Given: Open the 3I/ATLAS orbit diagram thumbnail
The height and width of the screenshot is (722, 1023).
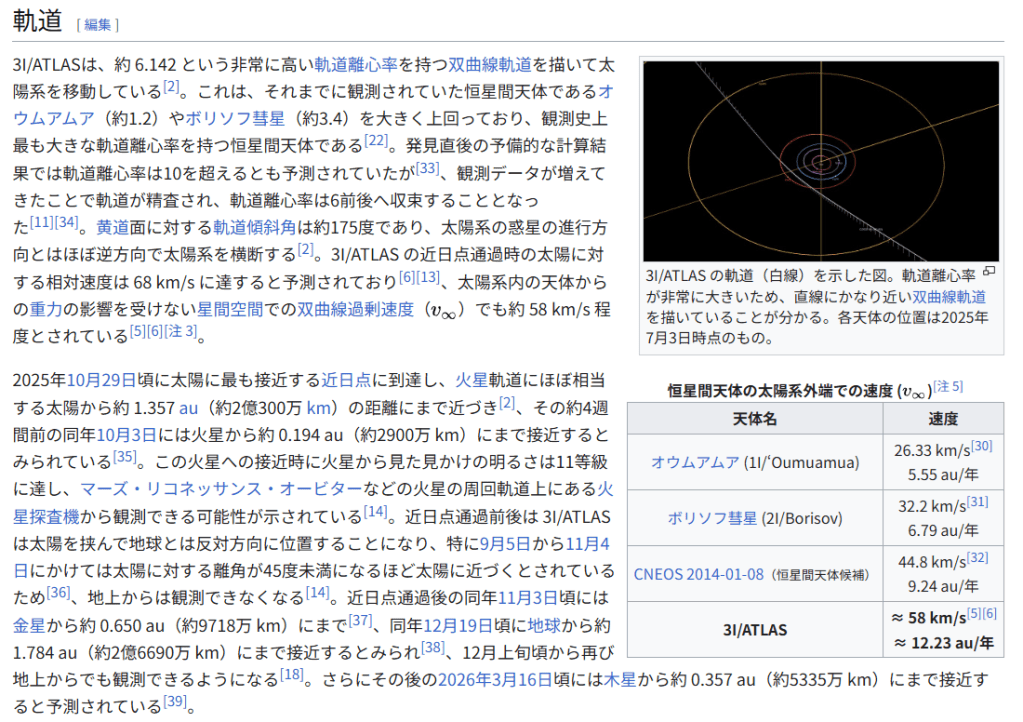Looking at the screenshot, I should coord(820,161).
